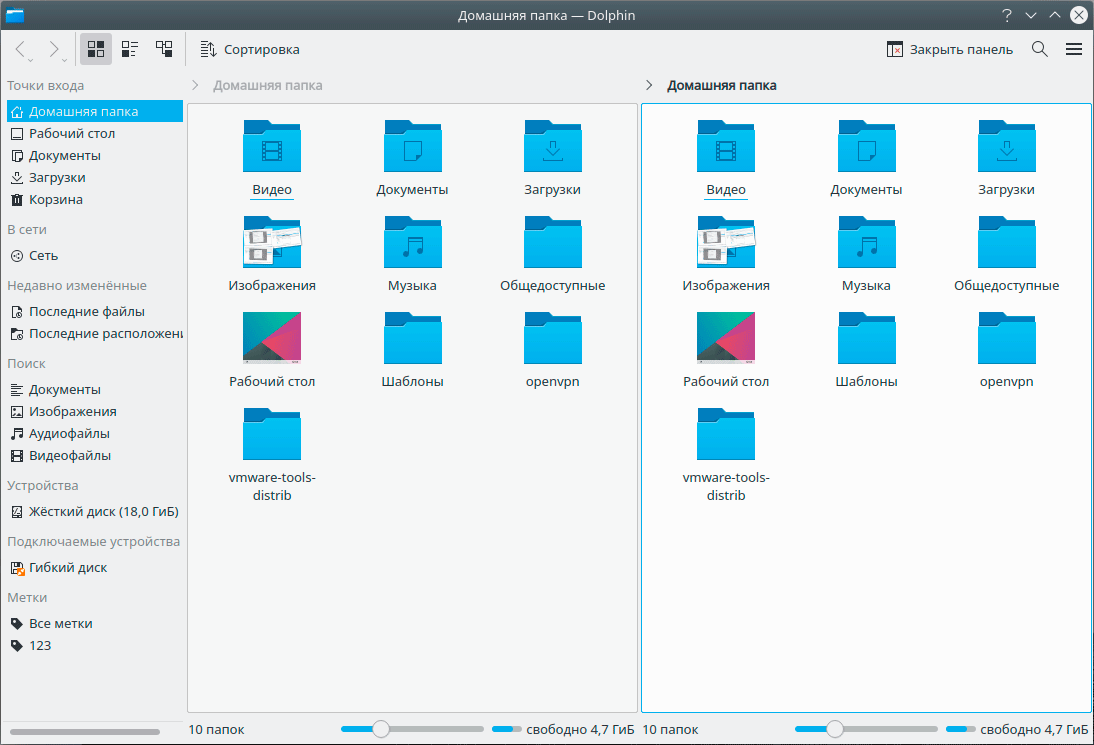
Task: Open forward history dropdown arrow
Action: pyautogui.click(x=63, y=61)
